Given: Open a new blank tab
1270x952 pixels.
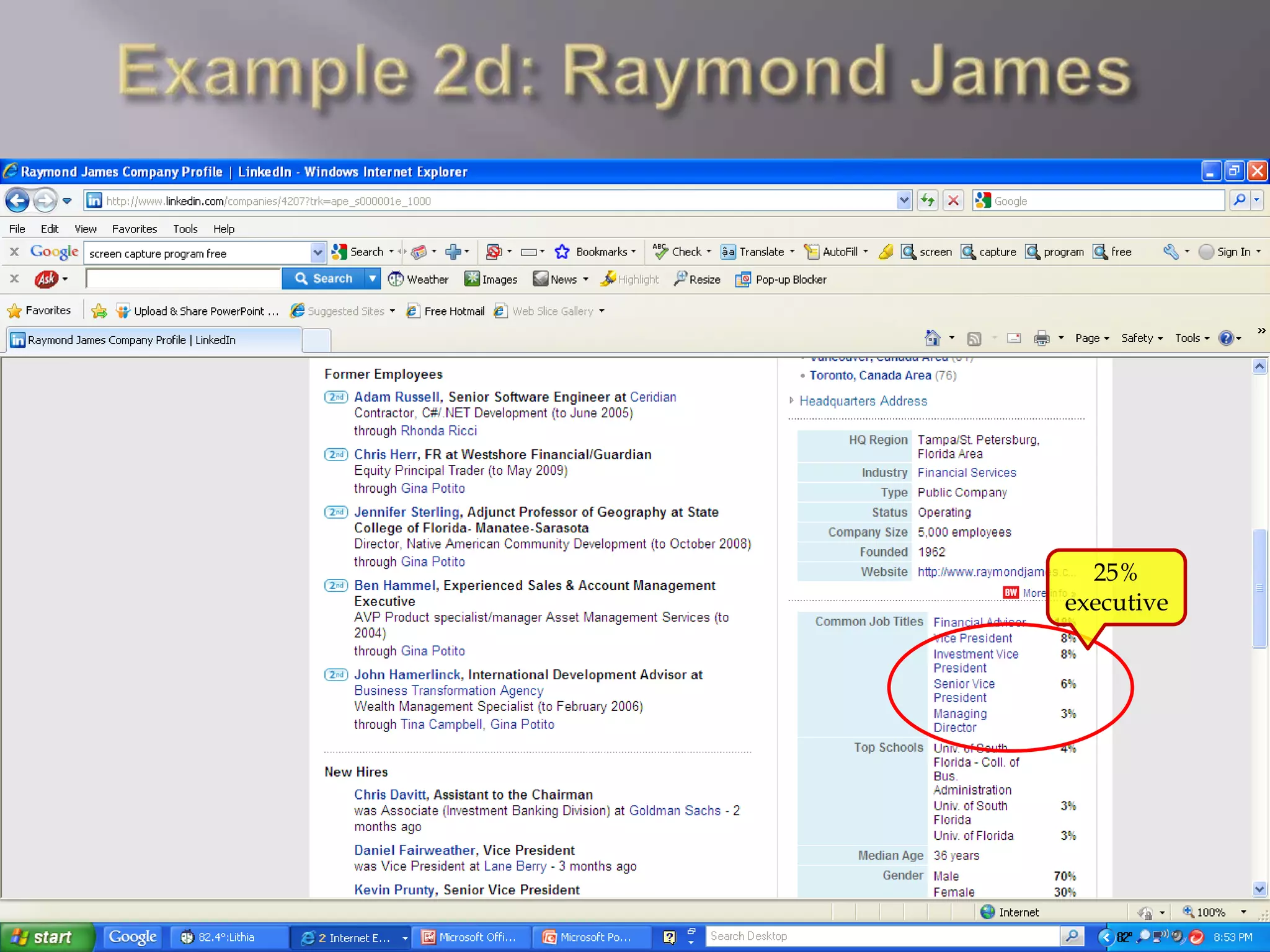Looking at the screenshot, I should 316,340.
